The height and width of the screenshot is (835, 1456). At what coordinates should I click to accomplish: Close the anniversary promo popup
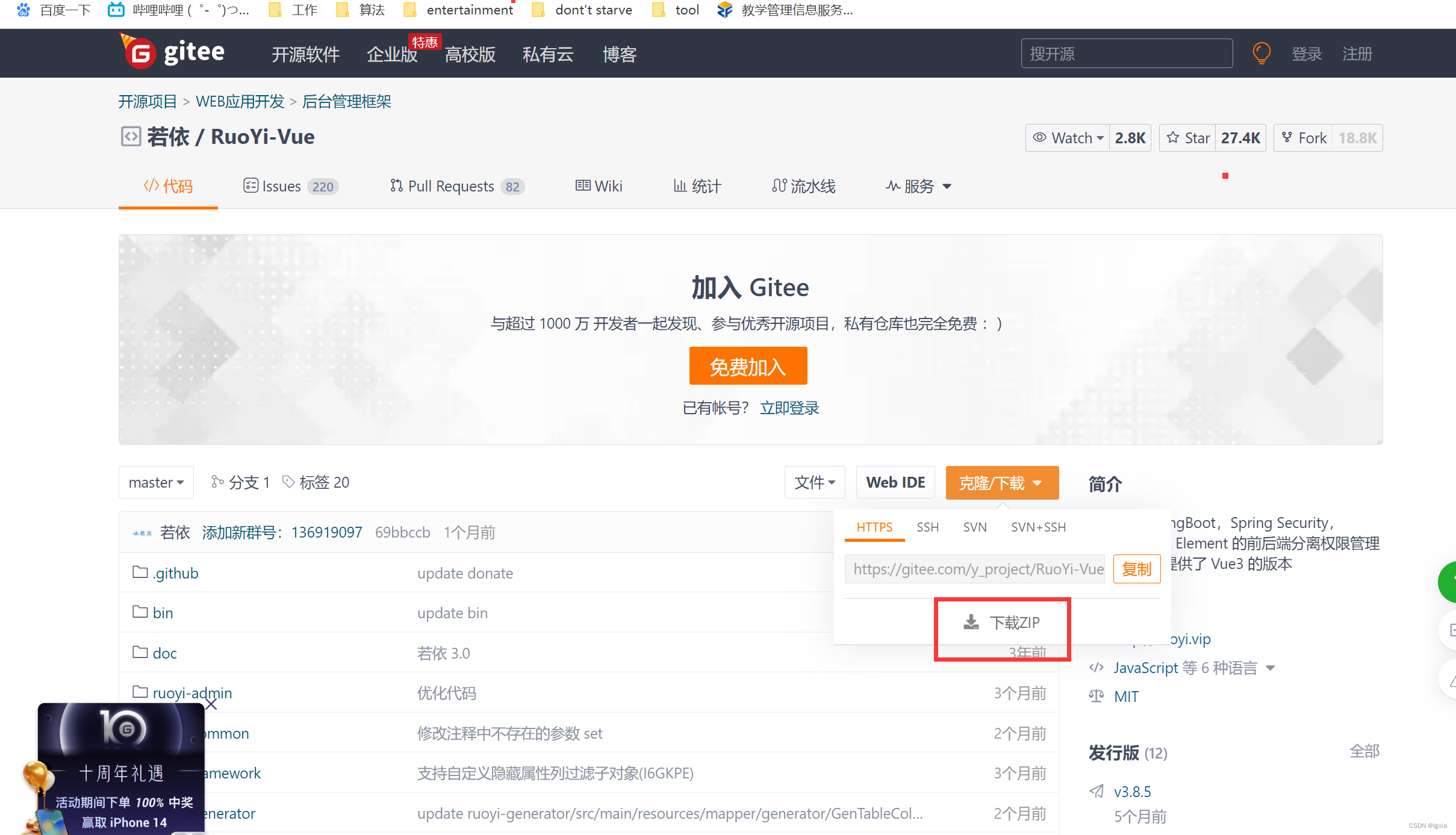(x=211, y=704)
